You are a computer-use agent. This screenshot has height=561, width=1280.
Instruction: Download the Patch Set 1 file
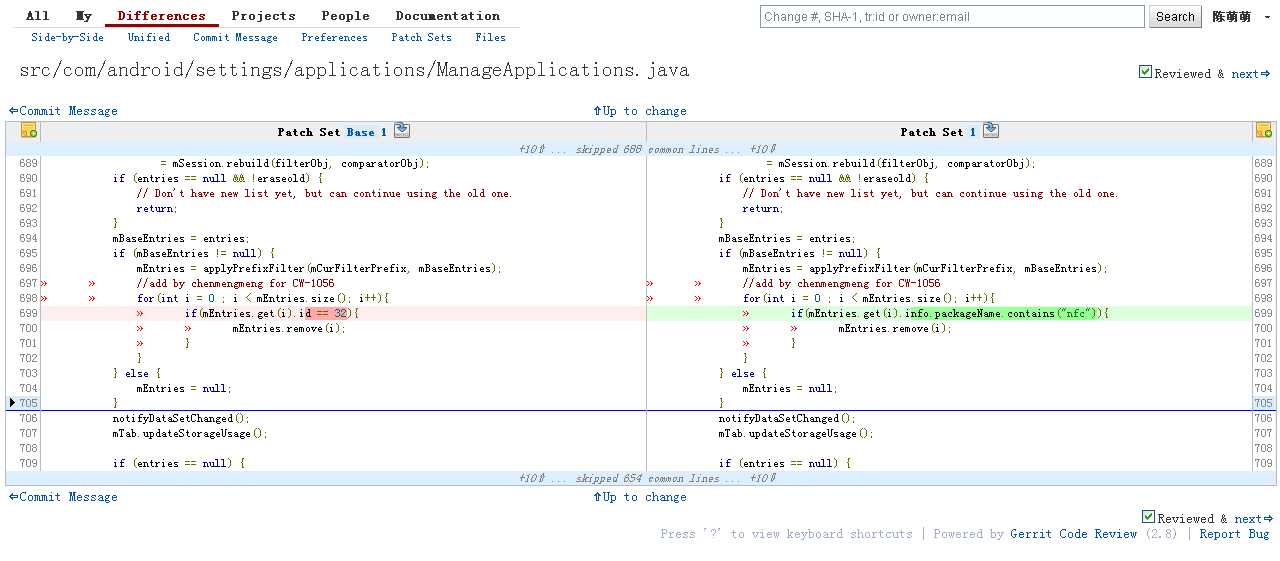point(991,130)
